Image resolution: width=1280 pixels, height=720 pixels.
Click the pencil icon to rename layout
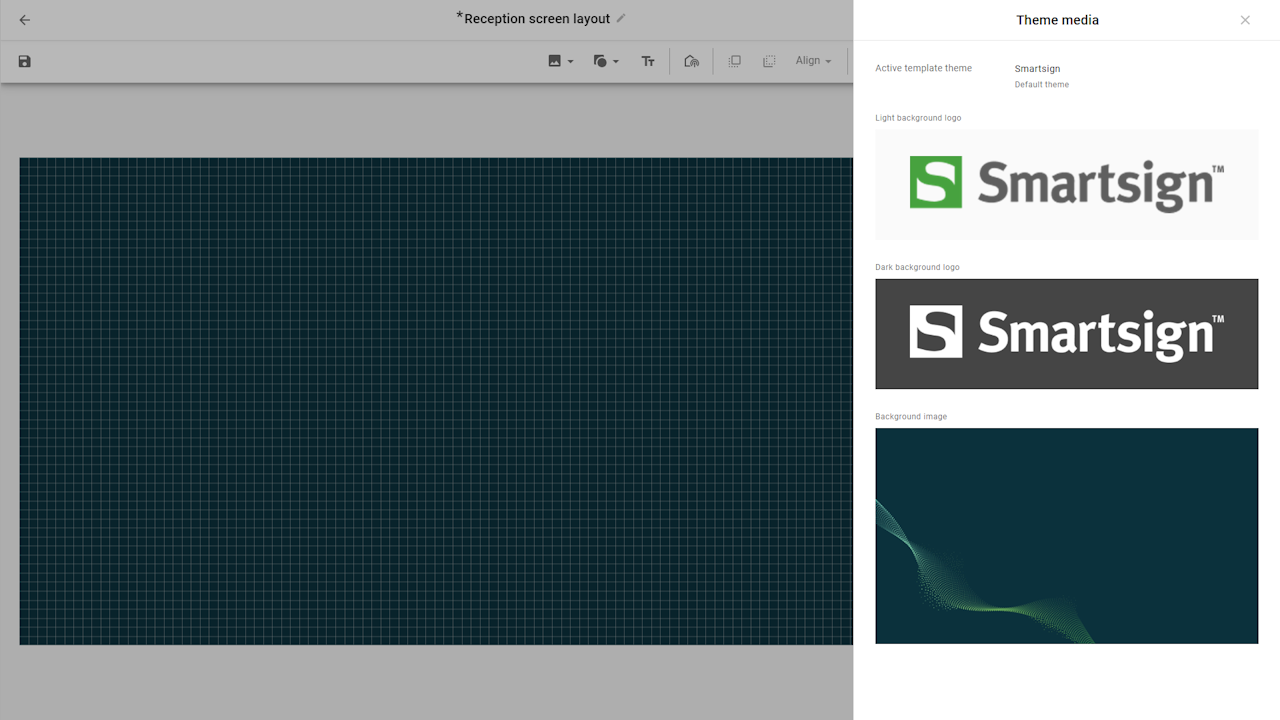[x=621, y=18]
